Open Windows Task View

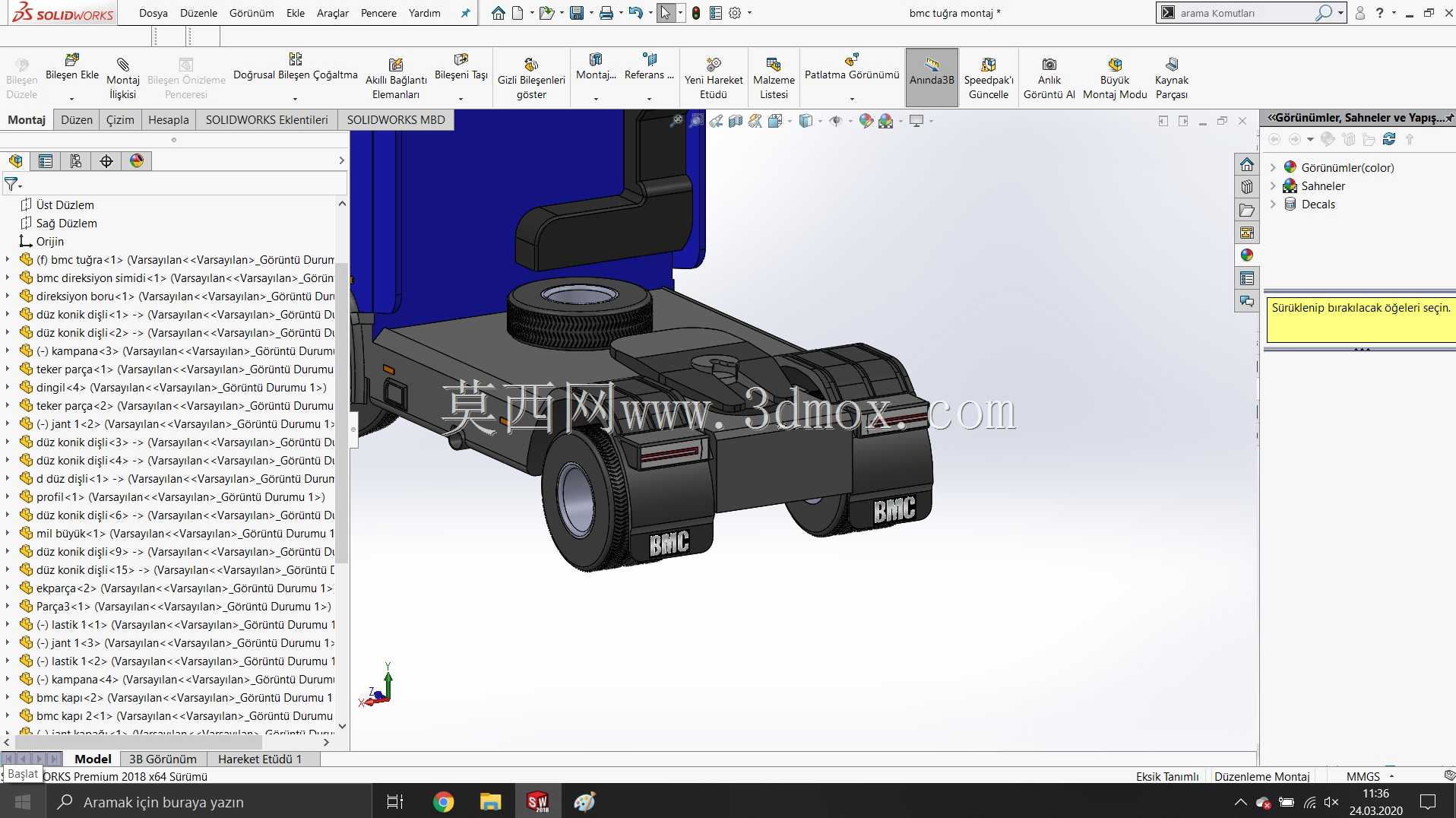[395, 802]
